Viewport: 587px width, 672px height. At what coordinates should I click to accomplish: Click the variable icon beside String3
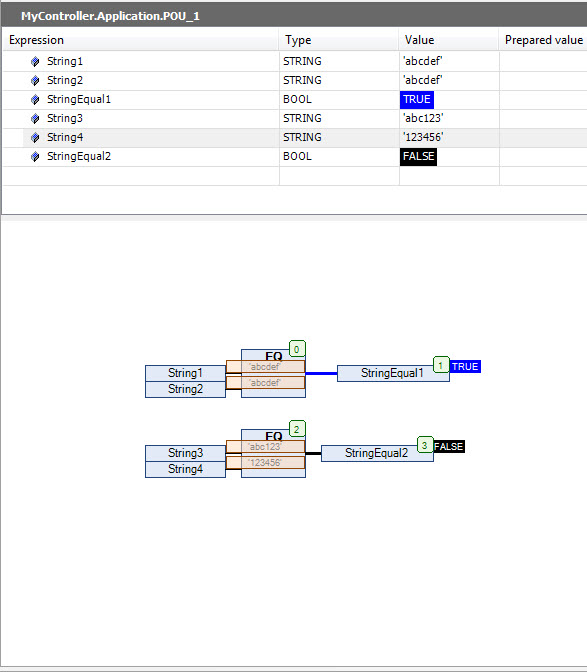[x=35, y=118]
